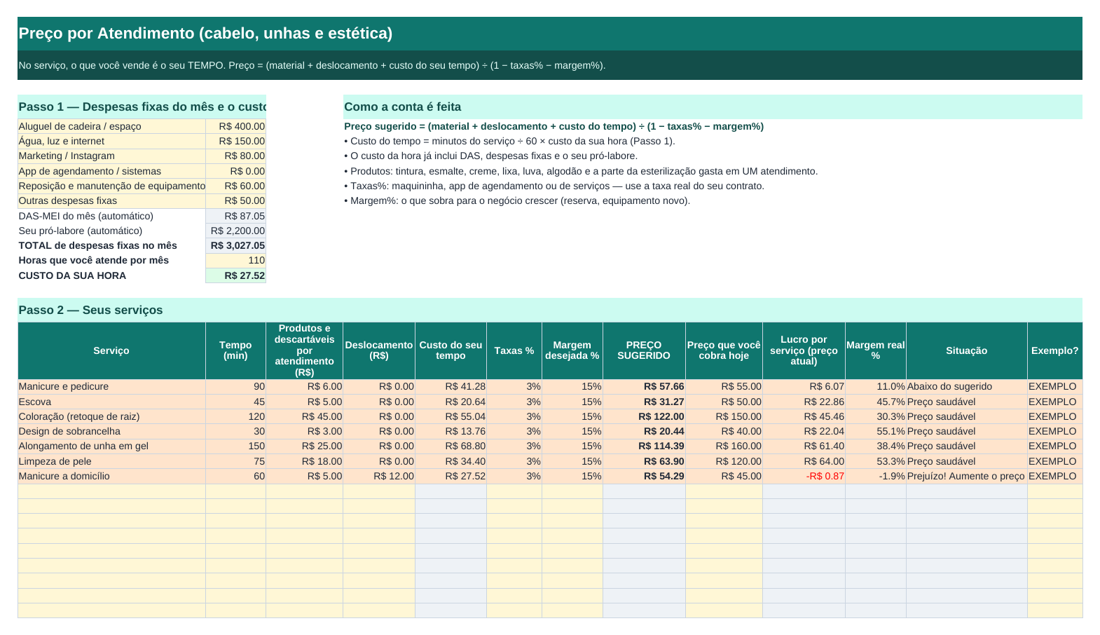1100x635 pixels.
Task: Click Limpeza de pele current price R$ 120.00
Action: 724,462
